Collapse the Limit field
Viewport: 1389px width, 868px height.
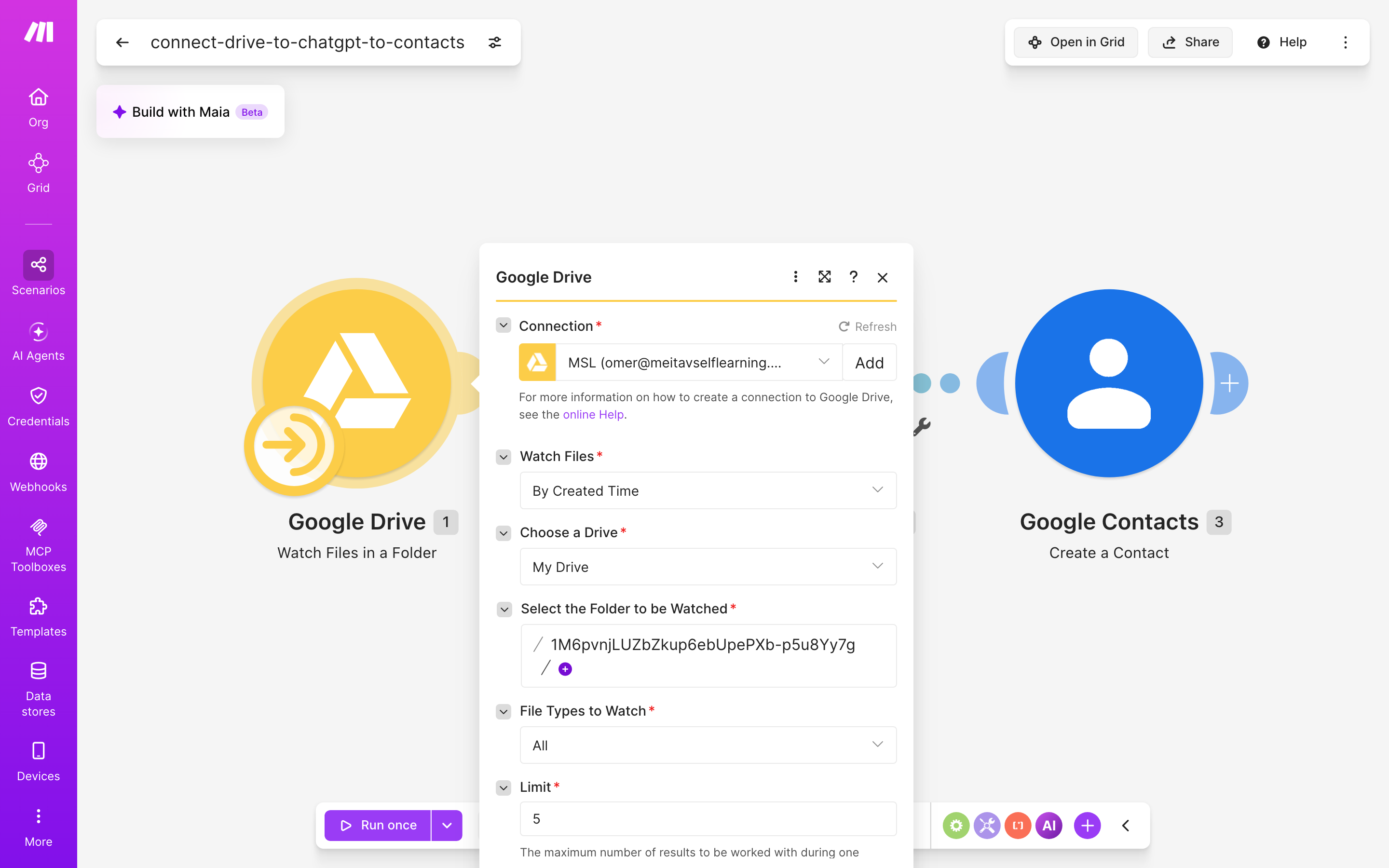[x=504, y=787]
